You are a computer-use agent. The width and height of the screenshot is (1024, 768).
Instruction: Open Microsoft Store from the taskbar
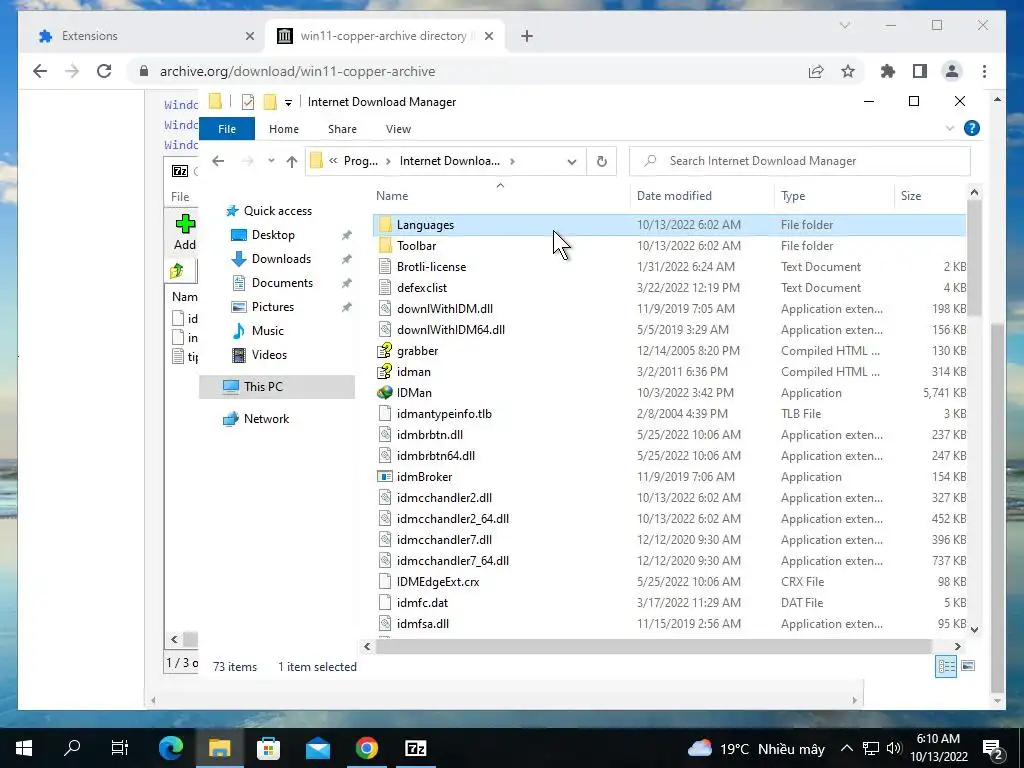point(268,748)
